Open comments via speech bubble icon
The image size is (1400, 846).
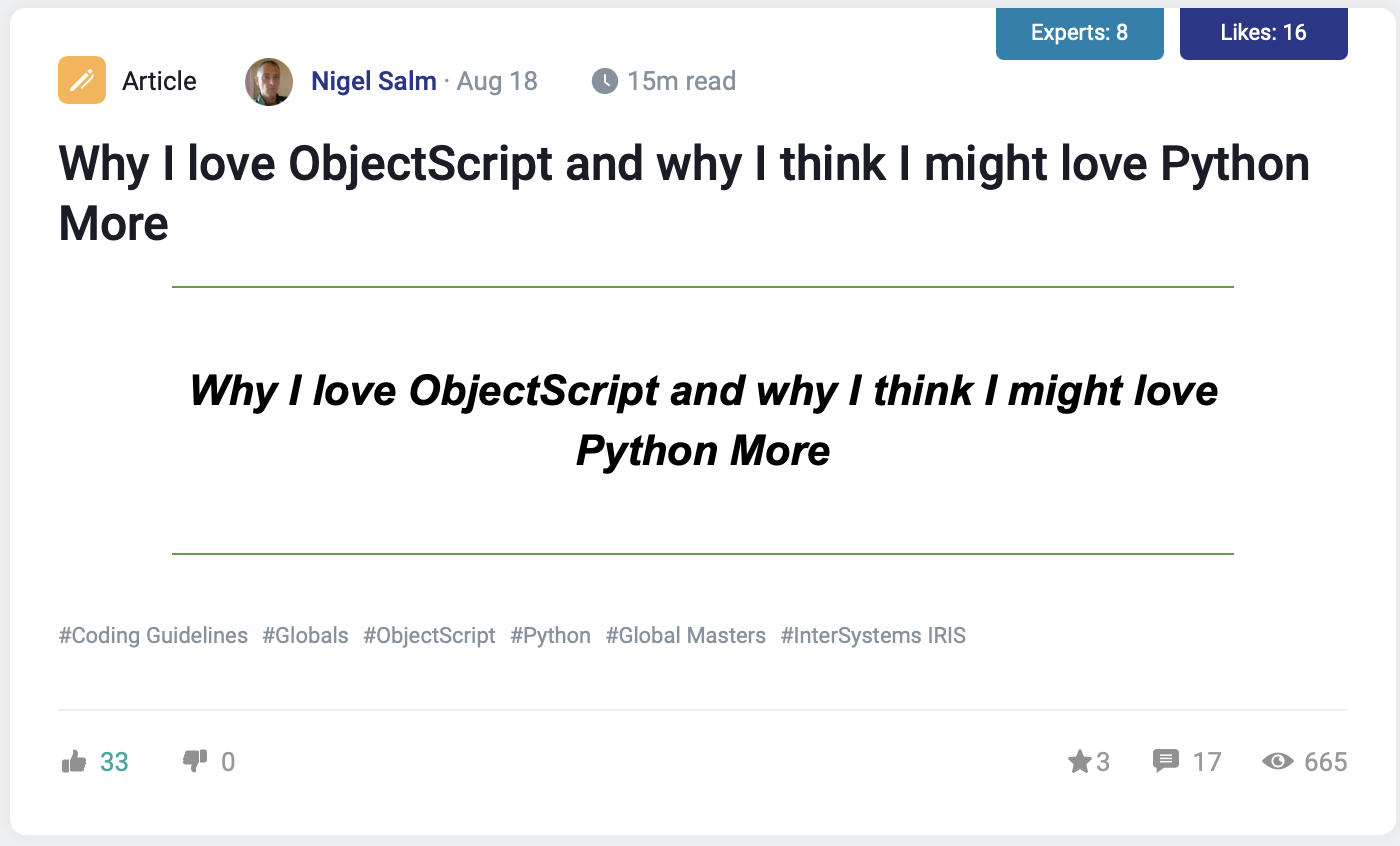[1165, 762]
